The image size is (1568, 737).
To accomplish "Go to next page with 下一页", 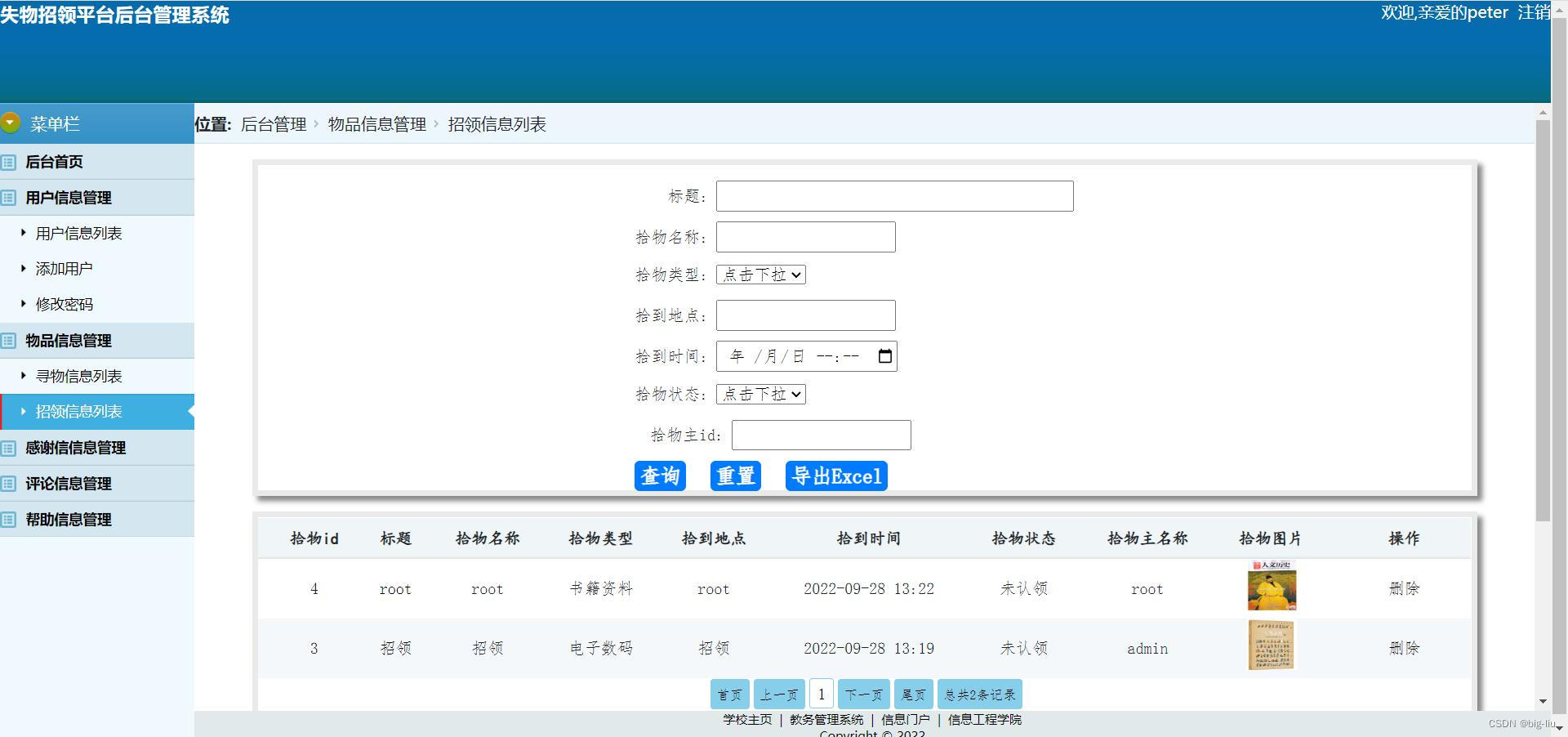I will pos(864,695).
